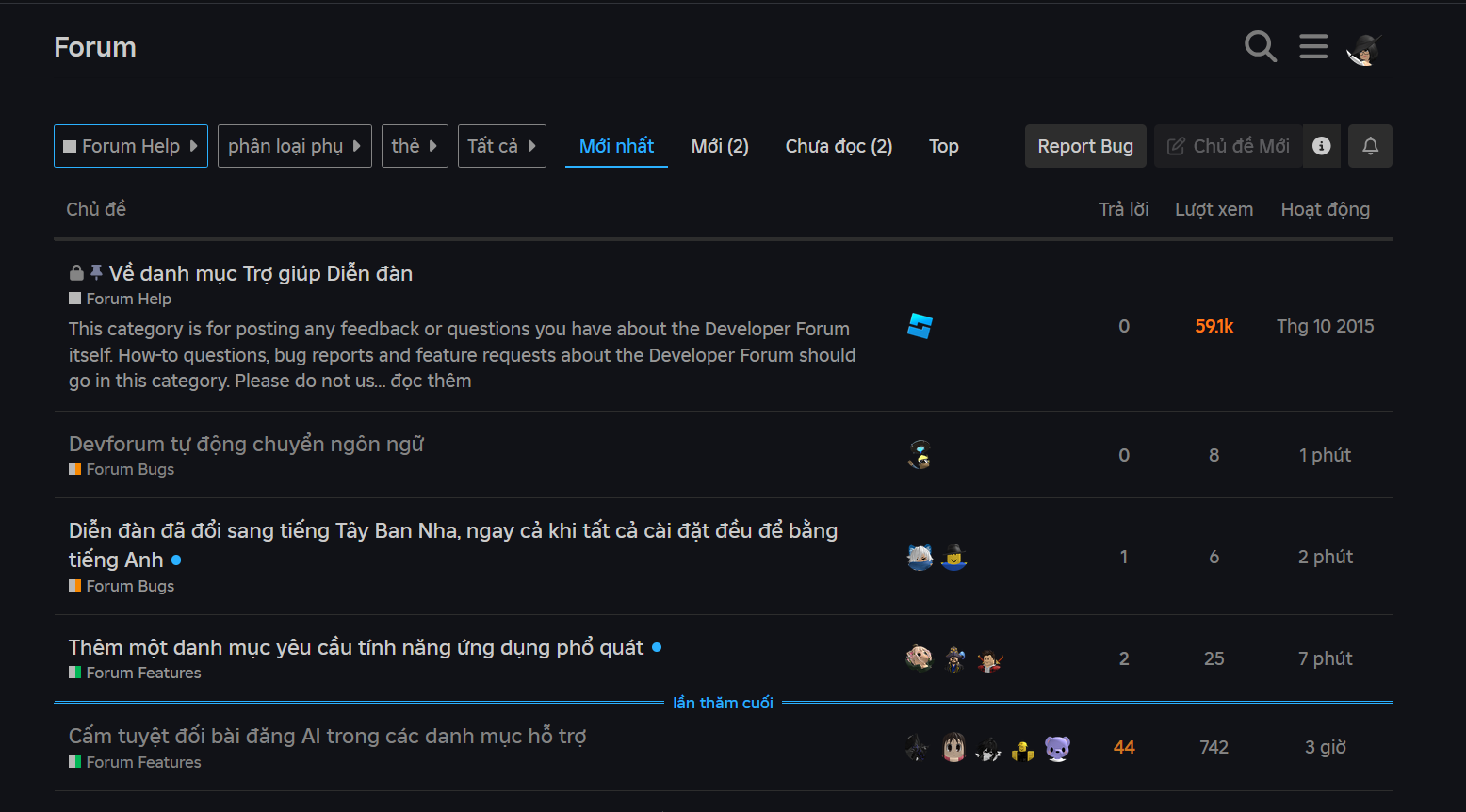The image size is (1466, 812).
Task: Click the blue unread dot on tiếng Anh topic
Action: coord(177,560)
